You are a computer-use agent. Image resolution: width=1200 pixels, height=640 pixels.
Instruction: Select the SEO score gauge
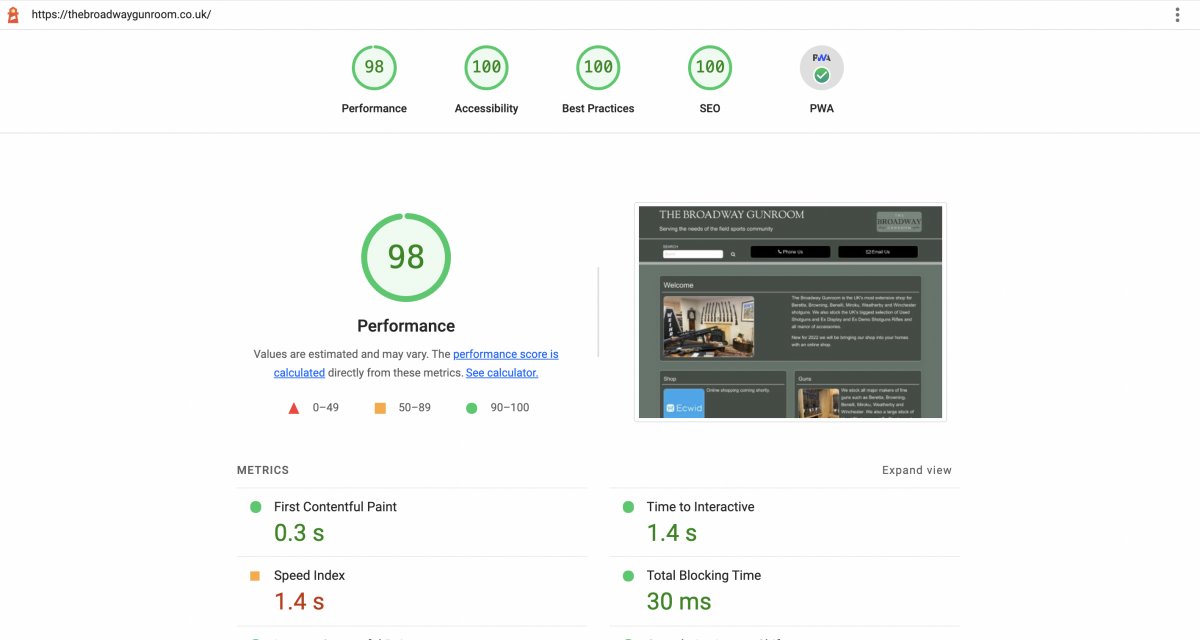point(710,68)
